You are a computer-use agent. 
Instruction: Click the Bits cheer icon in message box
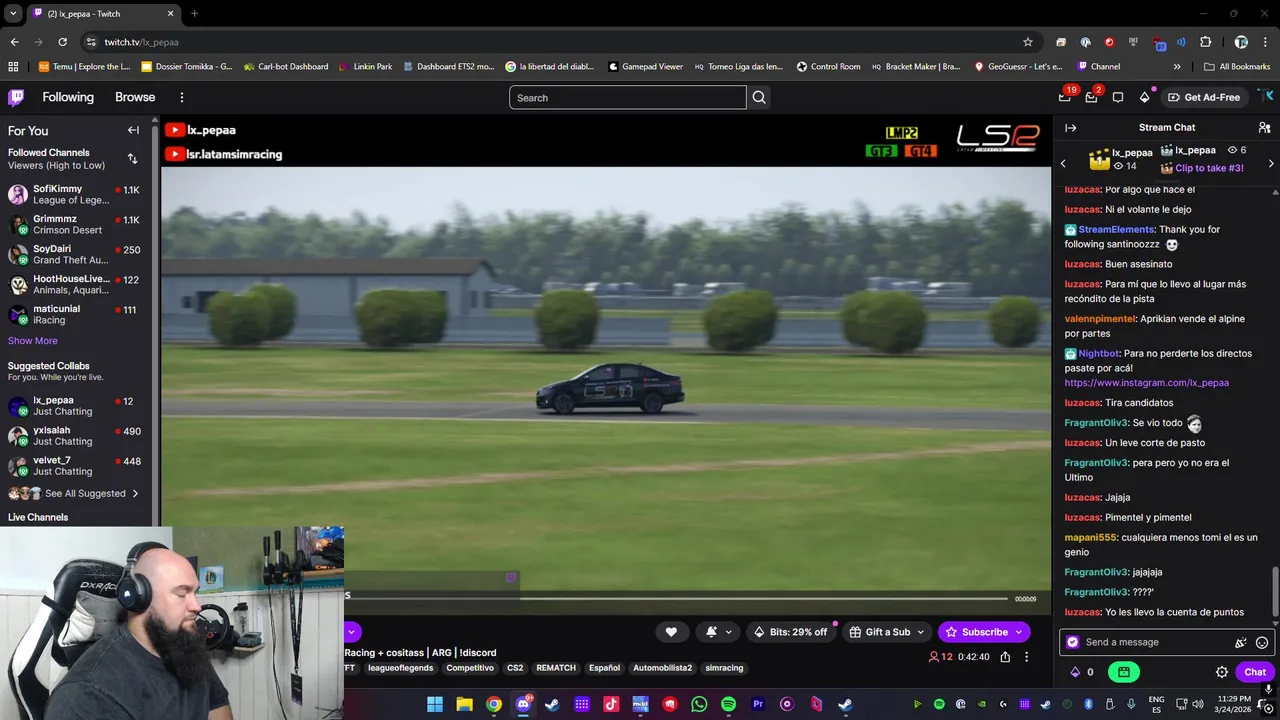coord(1241,642)
